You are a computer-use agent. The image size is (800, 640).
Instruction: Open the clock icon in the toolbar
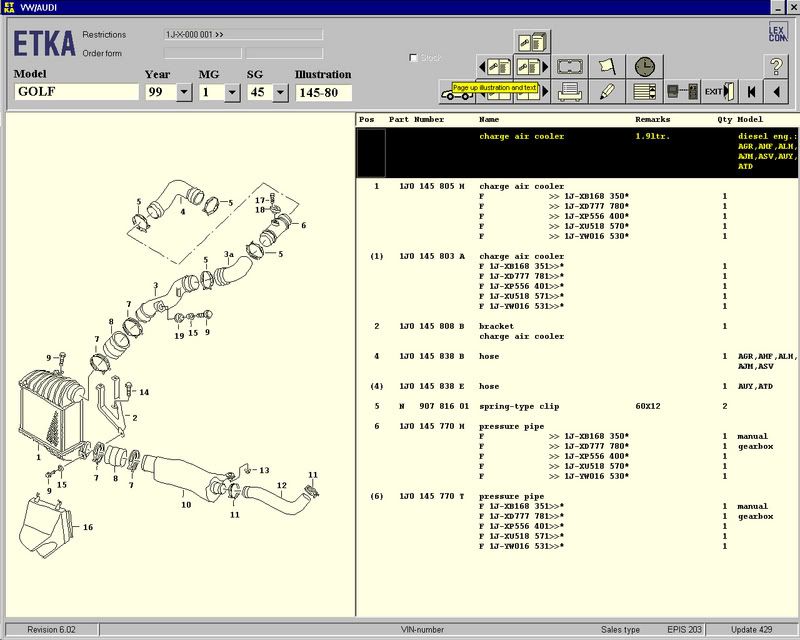(x=644, y=66)
